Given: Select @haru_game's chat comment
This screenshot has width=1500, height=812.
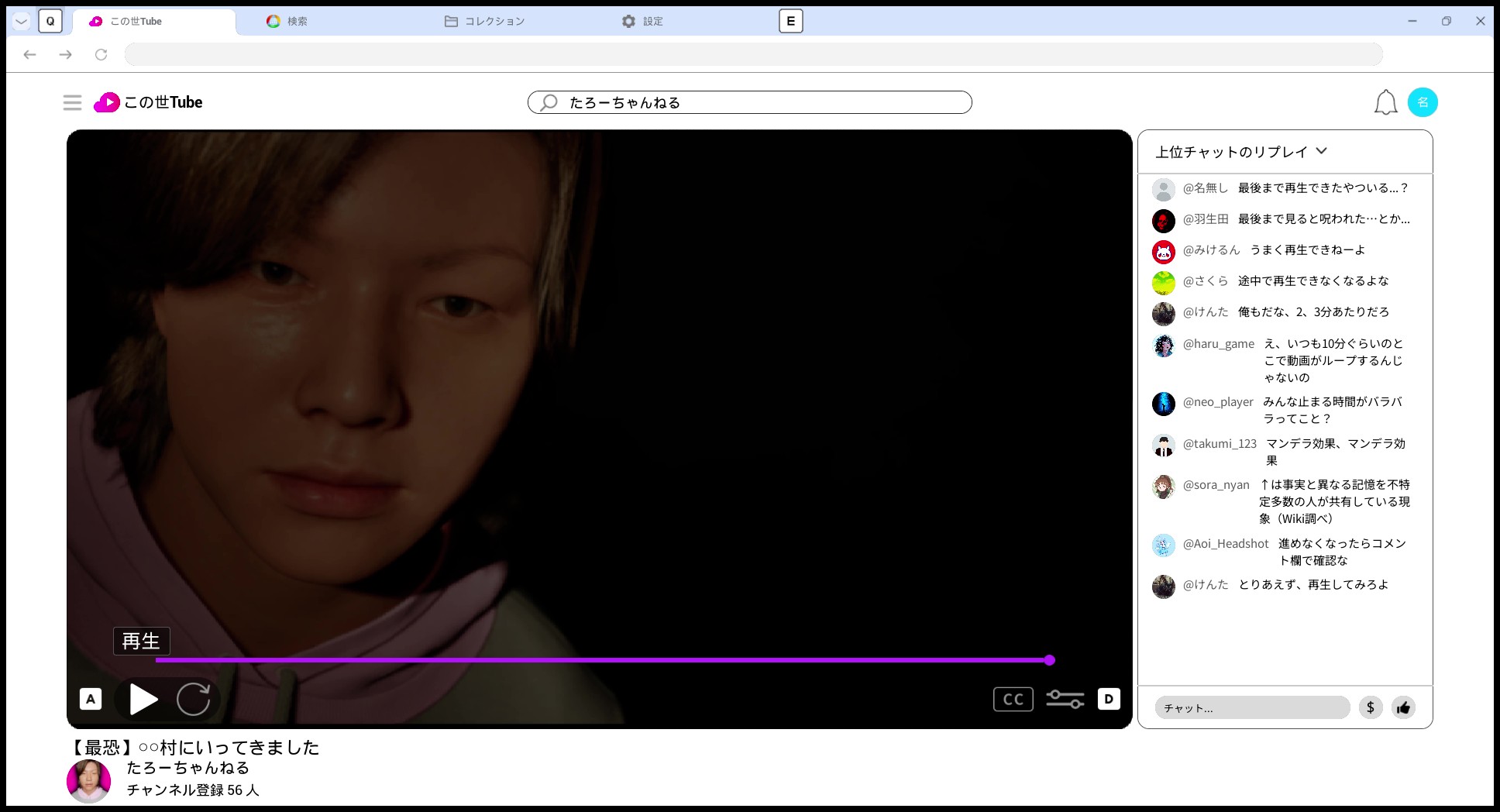Looking at the screenshot, I should pos(1333,360).
